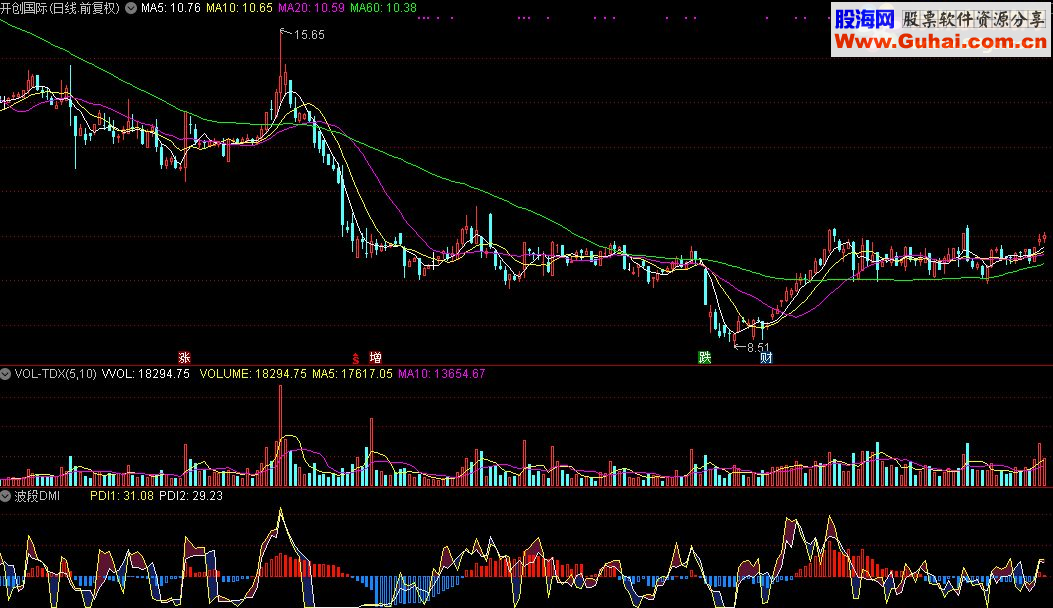Click the red 涨 event marker
The height and width of the screenshot is (608, 1053).
[184, 357]
